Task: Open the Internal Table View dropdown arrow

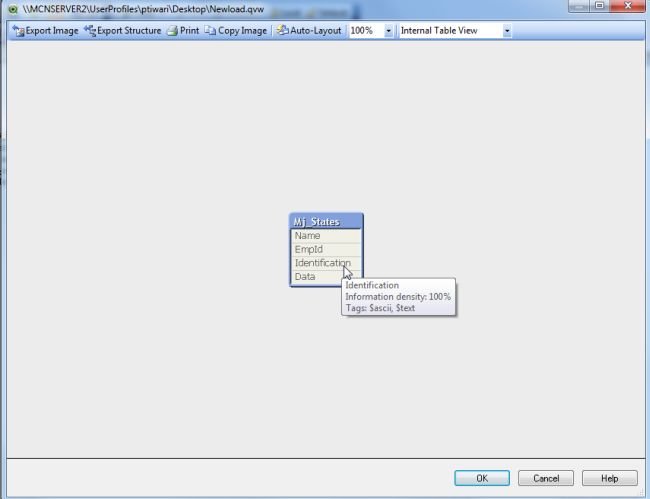Action: (507, 31)
